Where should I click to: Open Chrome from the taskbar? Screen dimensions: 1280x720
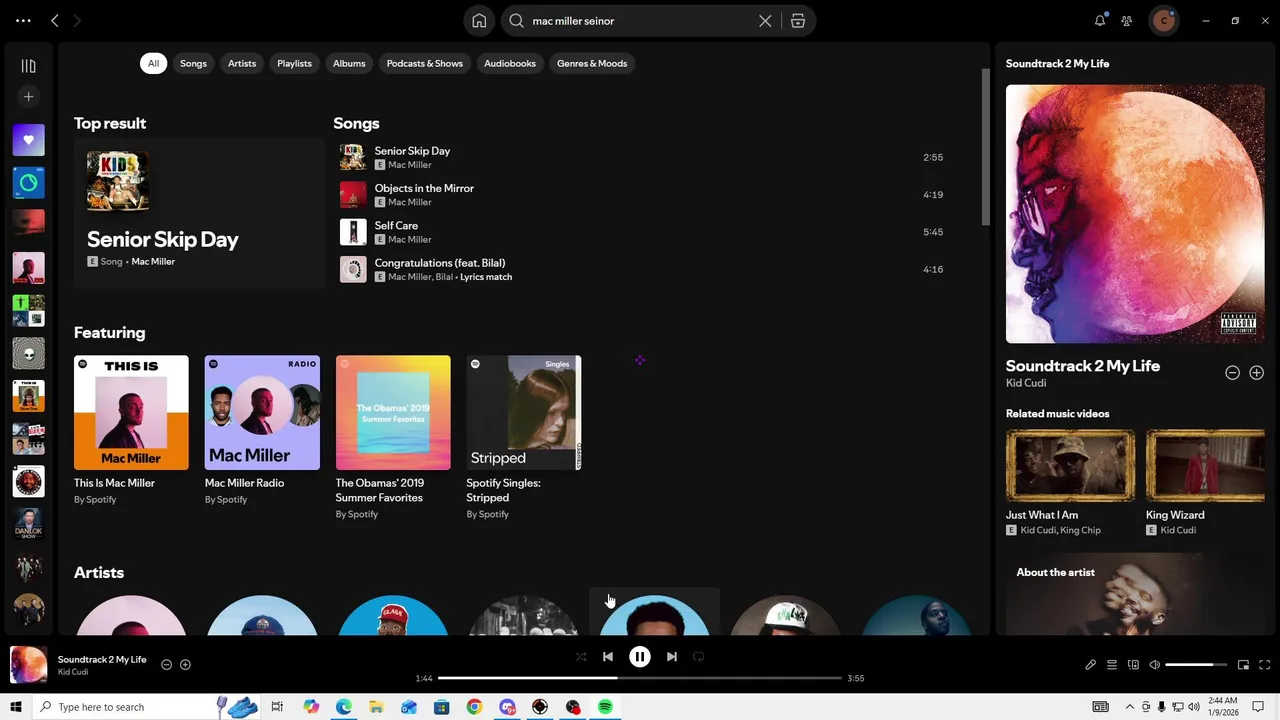click(x=474, y=707)
